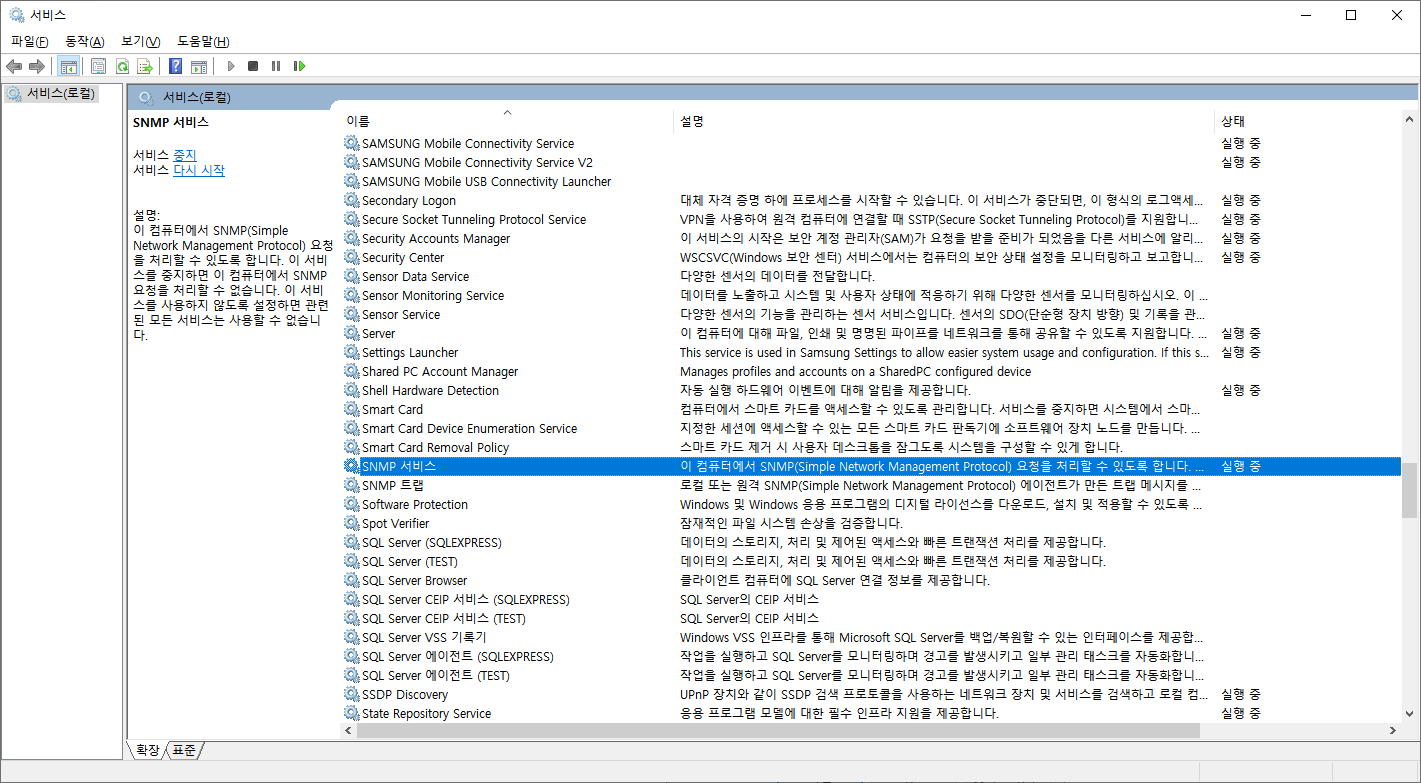The width and height of the screenshot is (1421, 783).
Task: Select Shared PC Account Manager
Action: 440,371
